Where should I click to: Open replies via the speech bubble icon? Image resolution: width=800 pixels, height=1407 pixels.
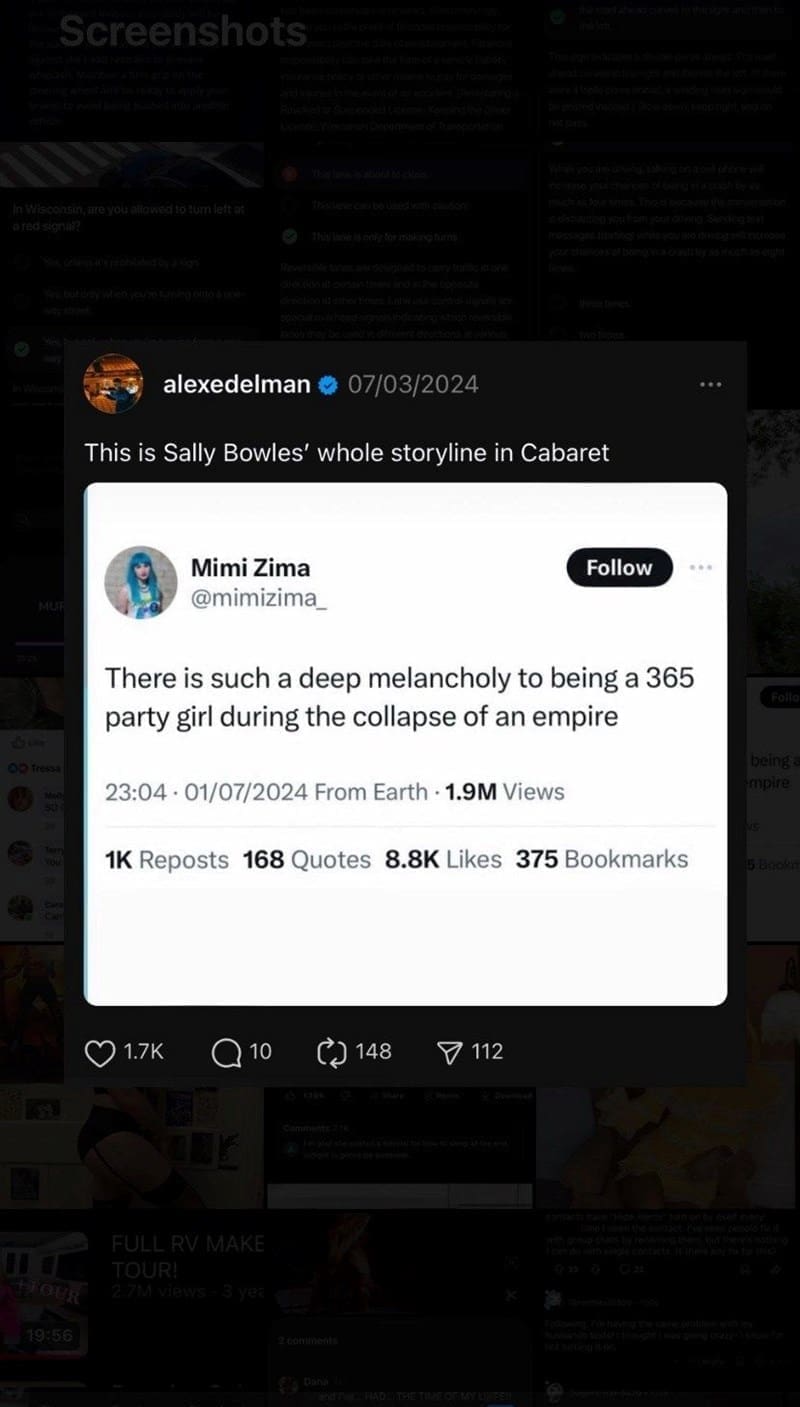pyautogui.click(x=227, y=1052)
